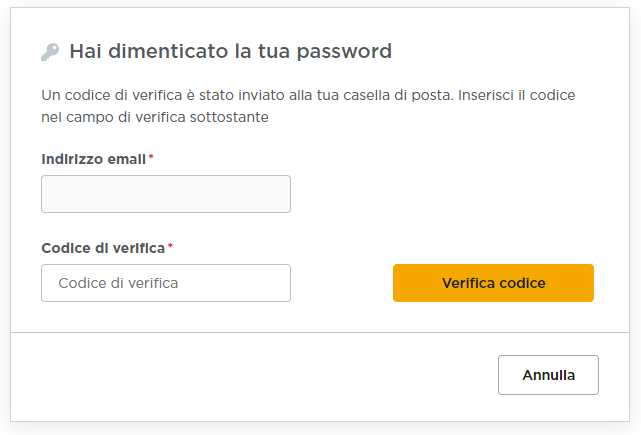641x435 pixels.
Task: Cancel the password reset dialog
Action: point(548,375)
